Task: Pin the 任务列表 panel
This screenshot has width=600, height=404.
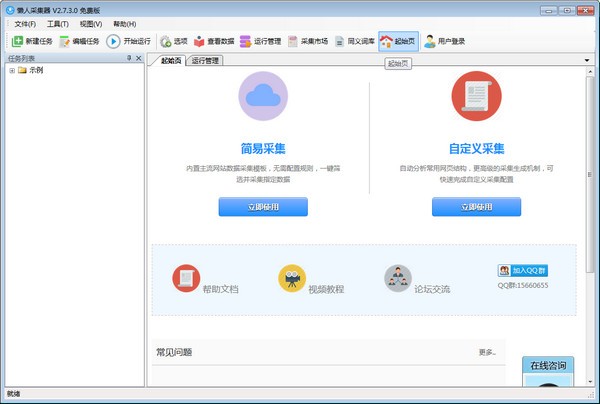Action: tap(129, 58)
